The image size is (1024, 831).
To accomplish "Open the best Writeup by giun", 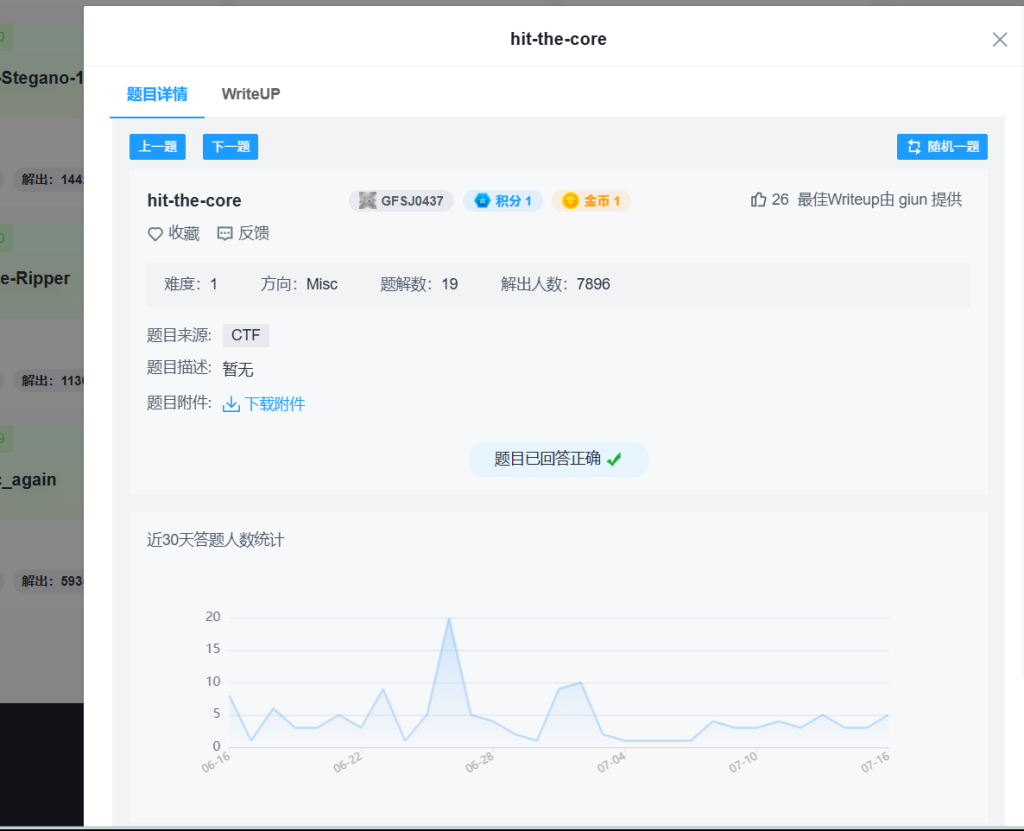I will point(879,200).
